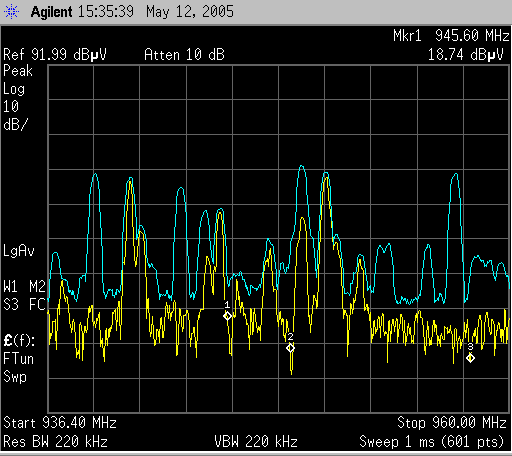Click the Sweep 1 ms (601 pts) text
This screenshot has height=456, width=512.
click(432, 442)
